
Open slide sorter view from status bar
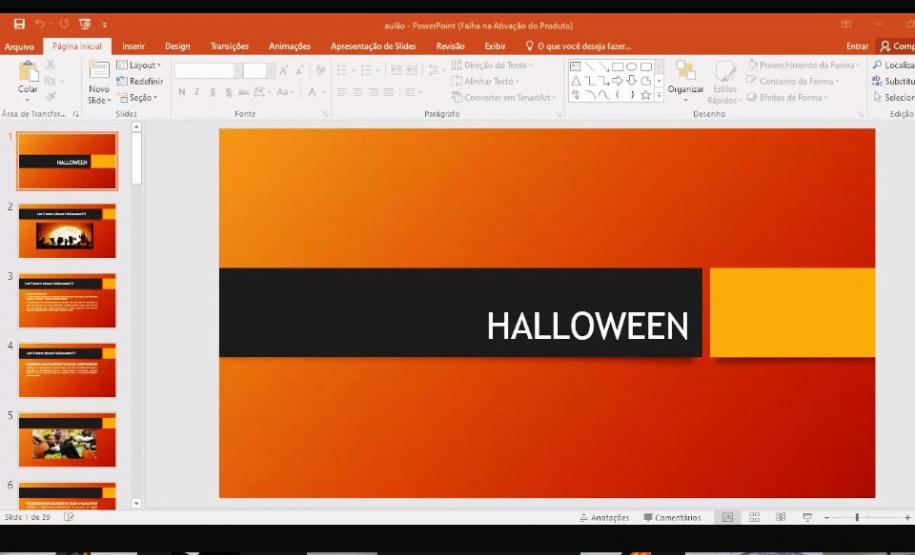pyautogui.click(x=754, y=517)
